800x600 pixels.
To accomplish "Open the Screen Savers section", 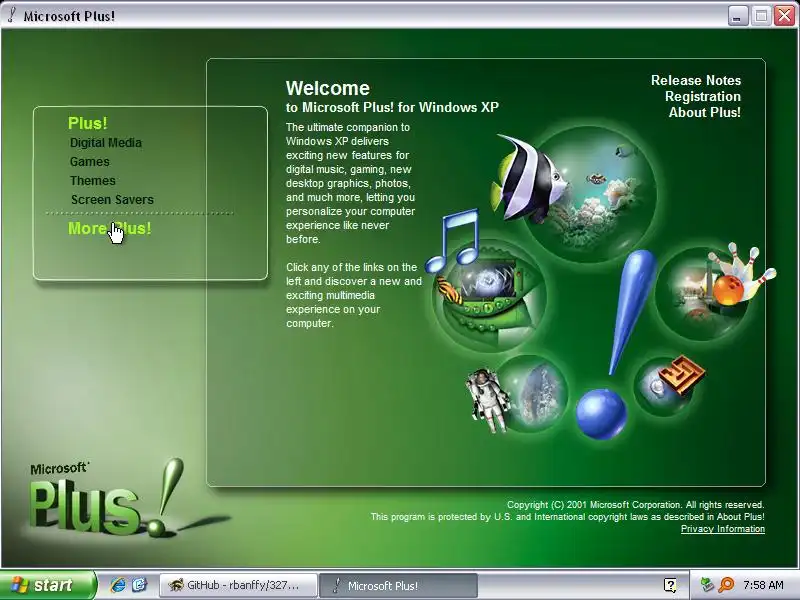I will click(x=112, y=199).
